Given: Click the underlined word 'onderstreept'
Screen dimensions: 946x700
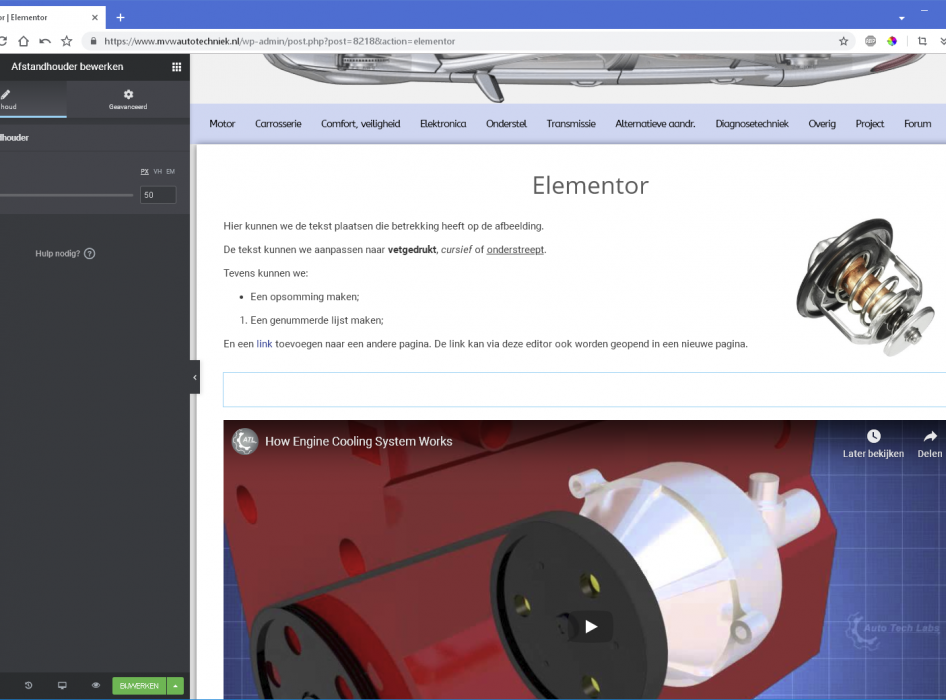Looking at the screenshot, I should [515, 250].
